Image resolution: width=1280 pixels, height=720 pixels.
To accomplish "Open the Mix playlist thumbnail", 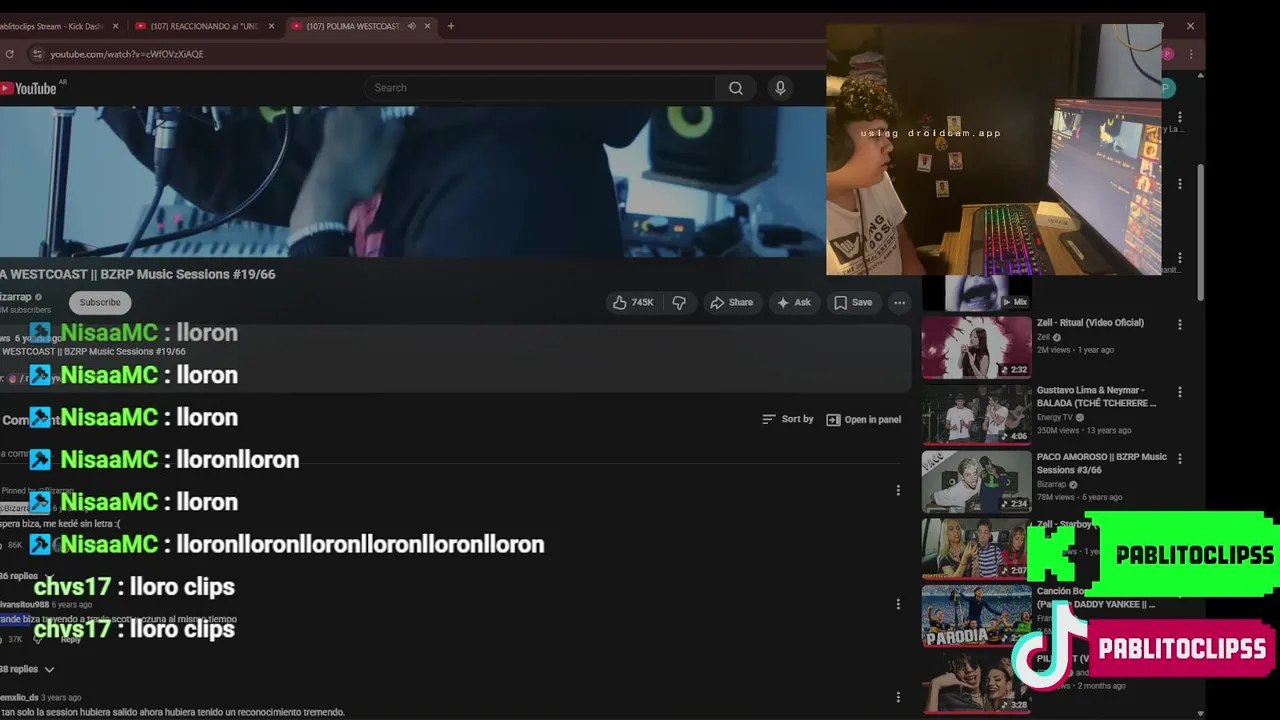I will tap(976, 293).
